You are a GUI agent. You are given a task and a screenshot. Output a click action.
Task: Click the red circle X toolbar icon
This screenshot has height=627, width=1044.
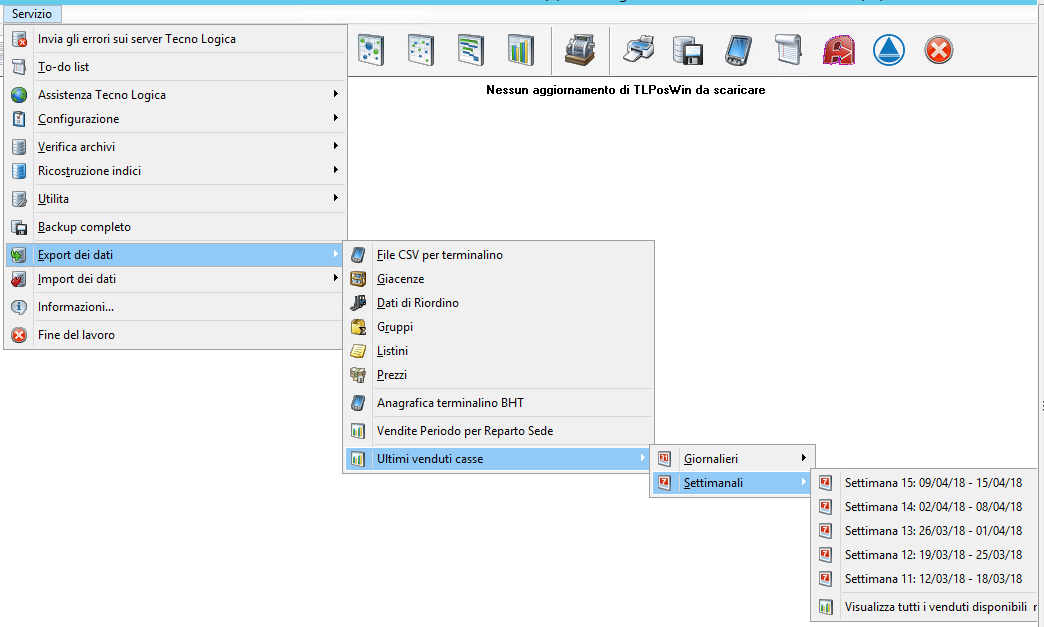[x=938, y=50]
